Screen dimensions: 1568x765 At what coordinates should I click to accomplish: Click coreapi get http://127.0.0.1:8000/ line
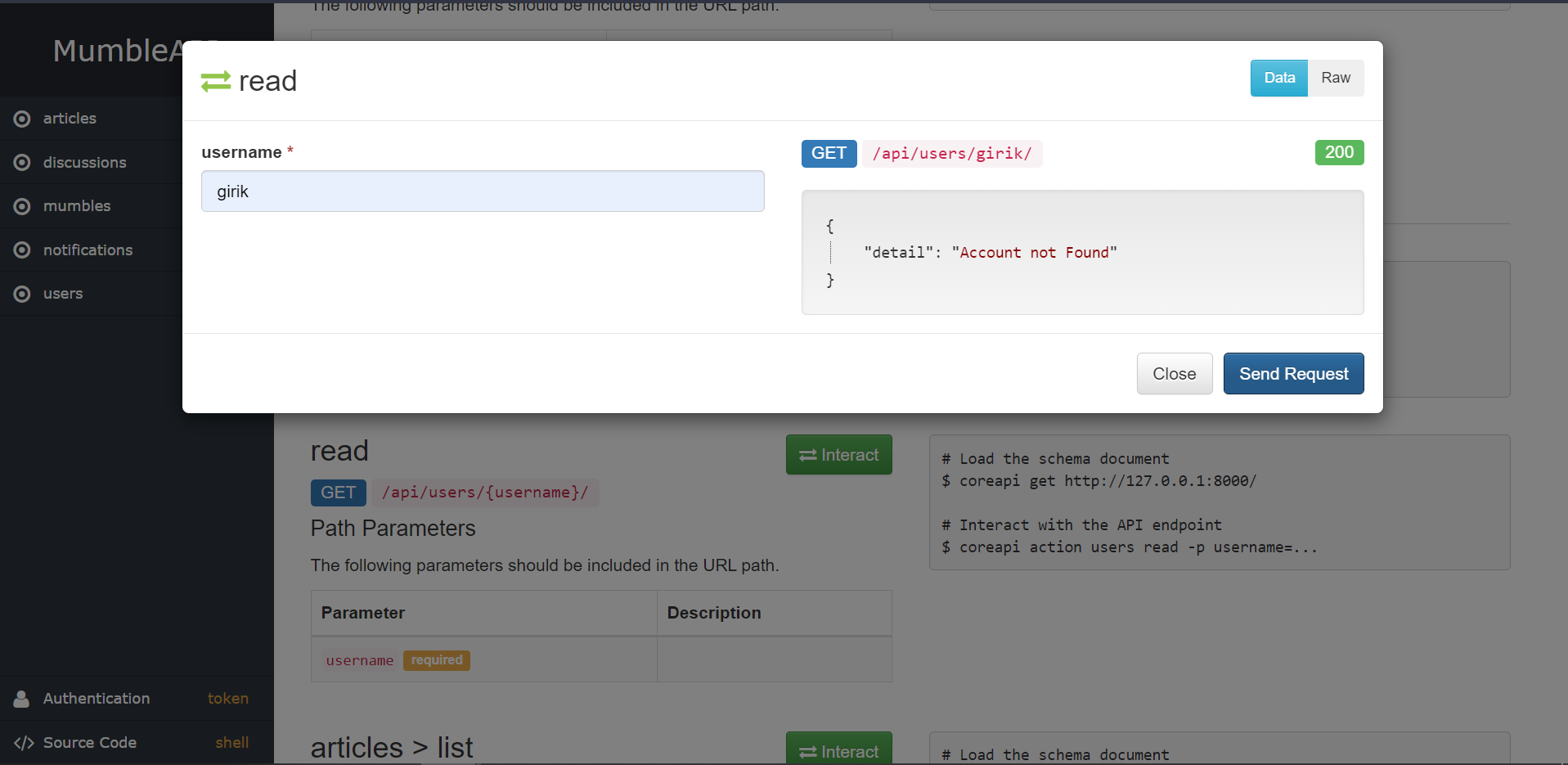[x=1098, y=481]
